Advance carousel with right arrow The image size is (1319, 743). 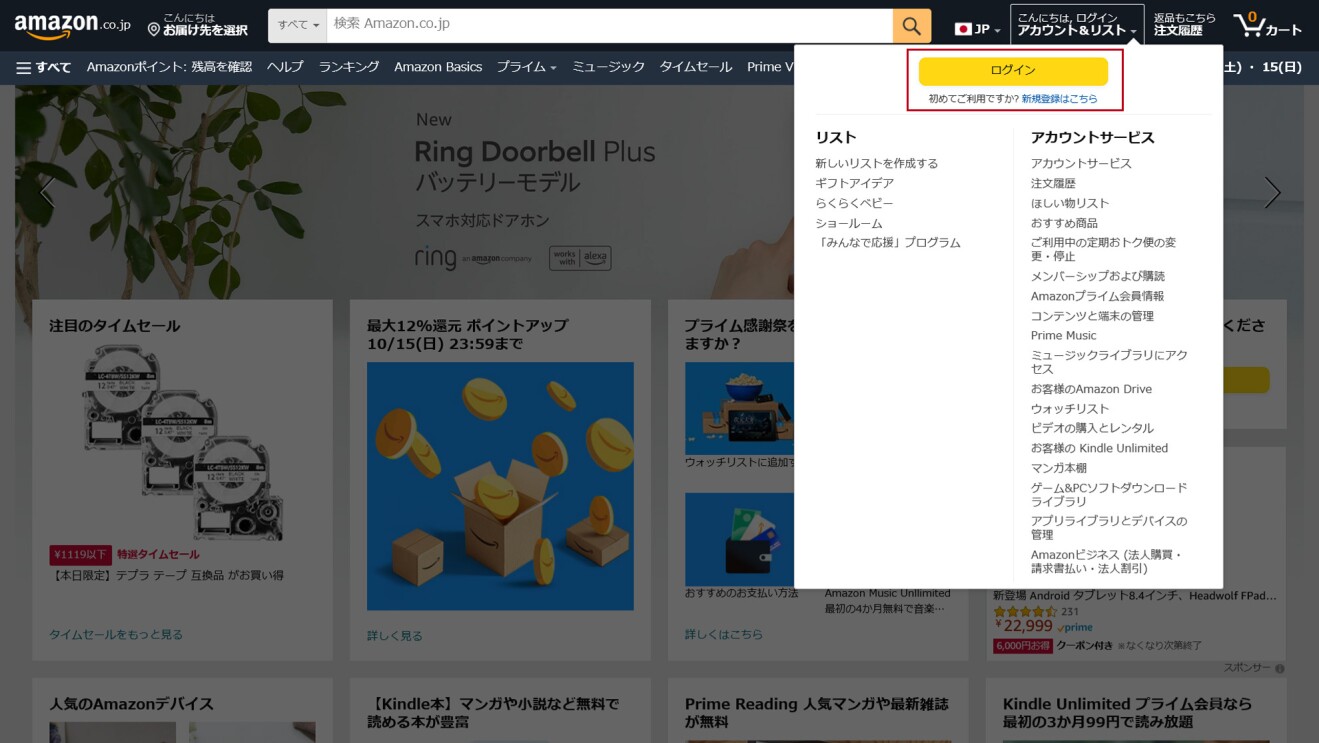[1271, 192]
